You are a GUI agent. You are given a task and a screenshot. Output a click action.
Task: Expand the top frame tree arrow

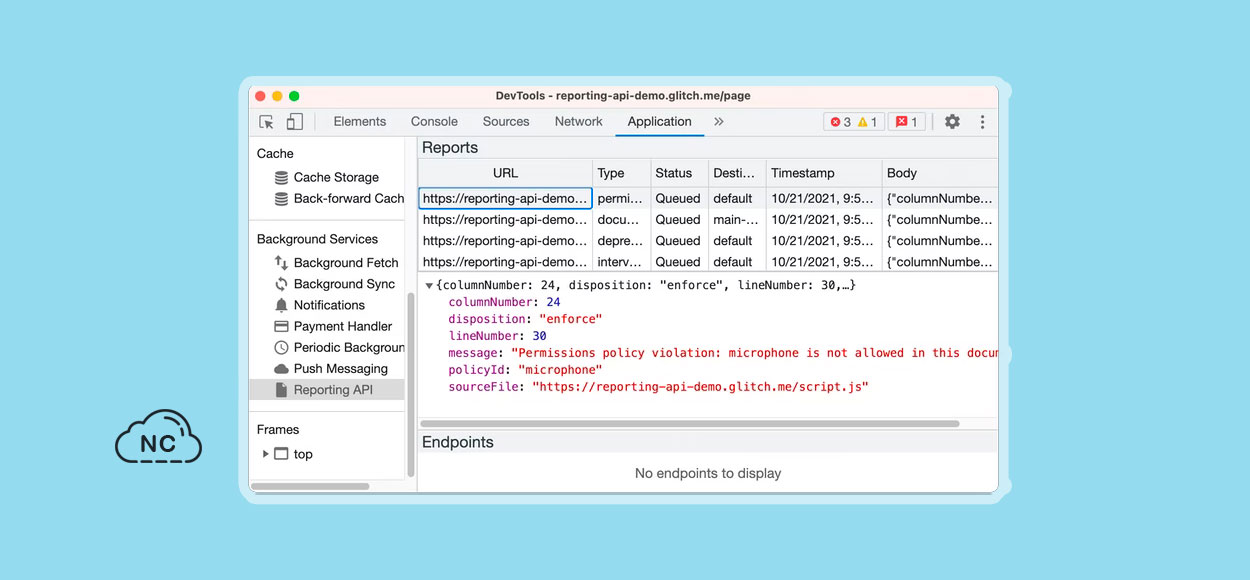pos(265,454)
